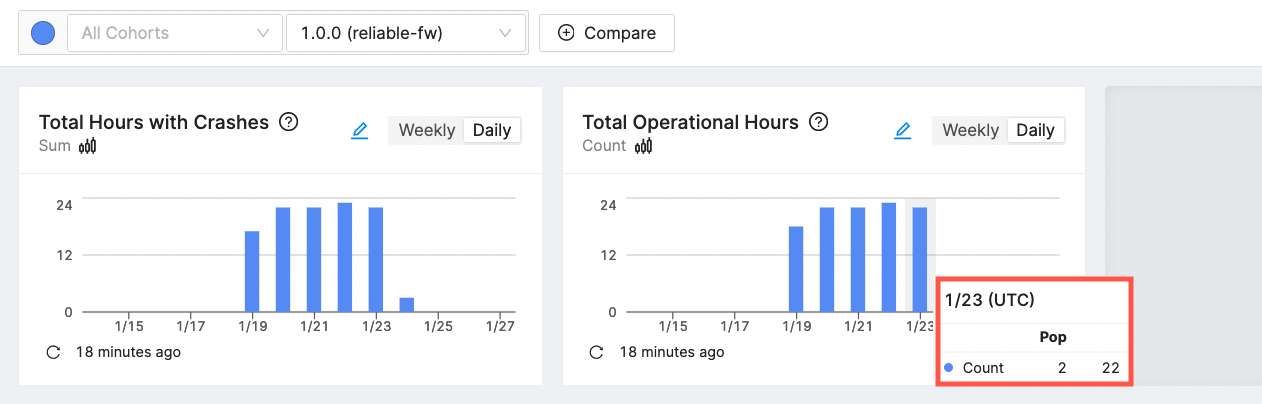
Task: Click the Total Hours with Crashes title
Action: coord(154,122)
